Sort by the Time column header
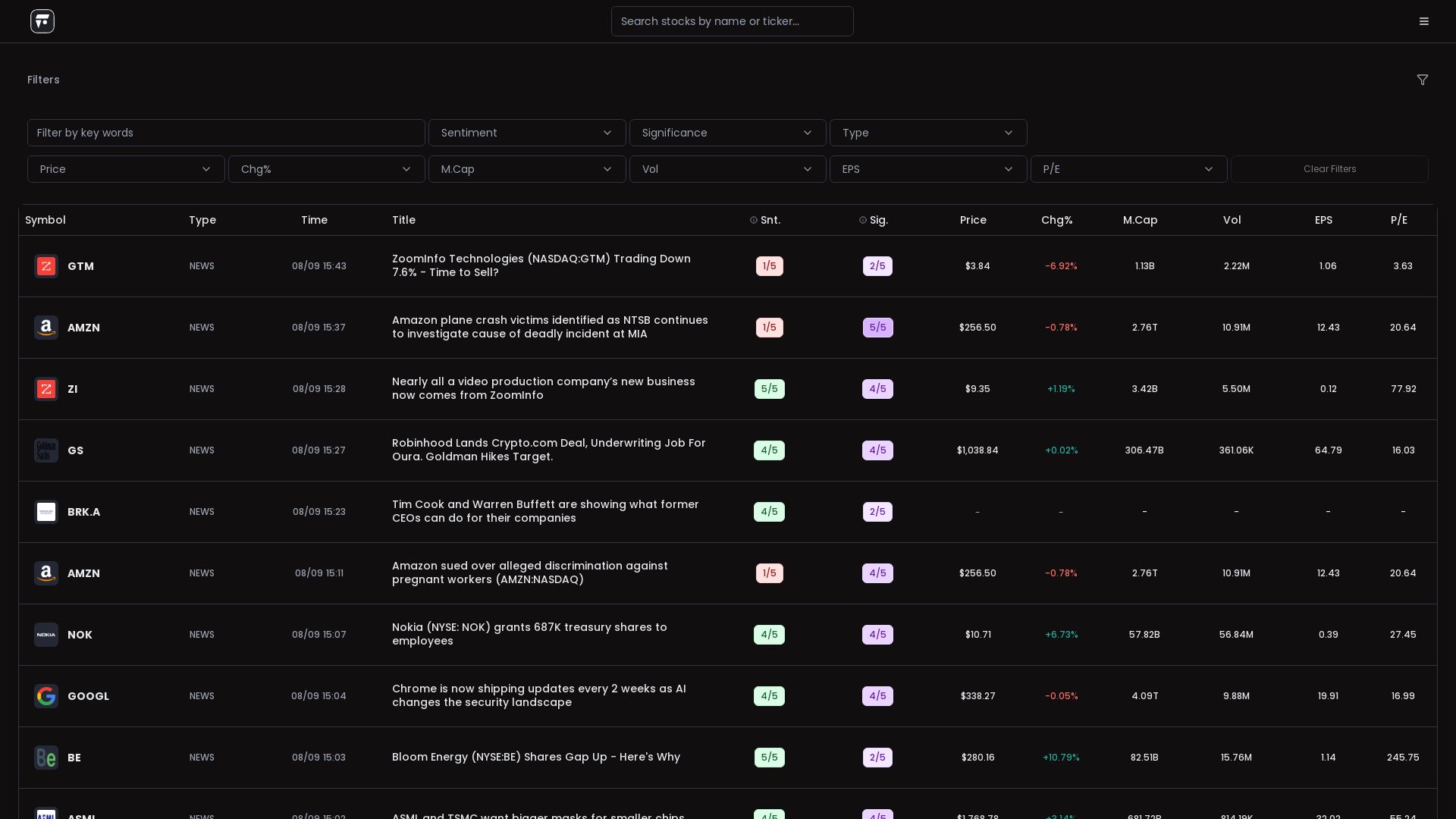This screenshot has width=1456, height=819. tap(314, 220)
